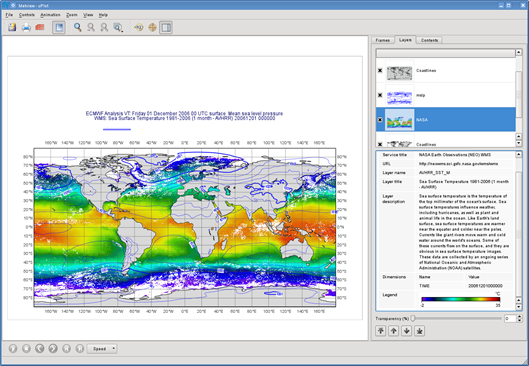Viewport: 529px width, 366px height.
Task: Click the play animation button
Action: click(x=13, y=348)
